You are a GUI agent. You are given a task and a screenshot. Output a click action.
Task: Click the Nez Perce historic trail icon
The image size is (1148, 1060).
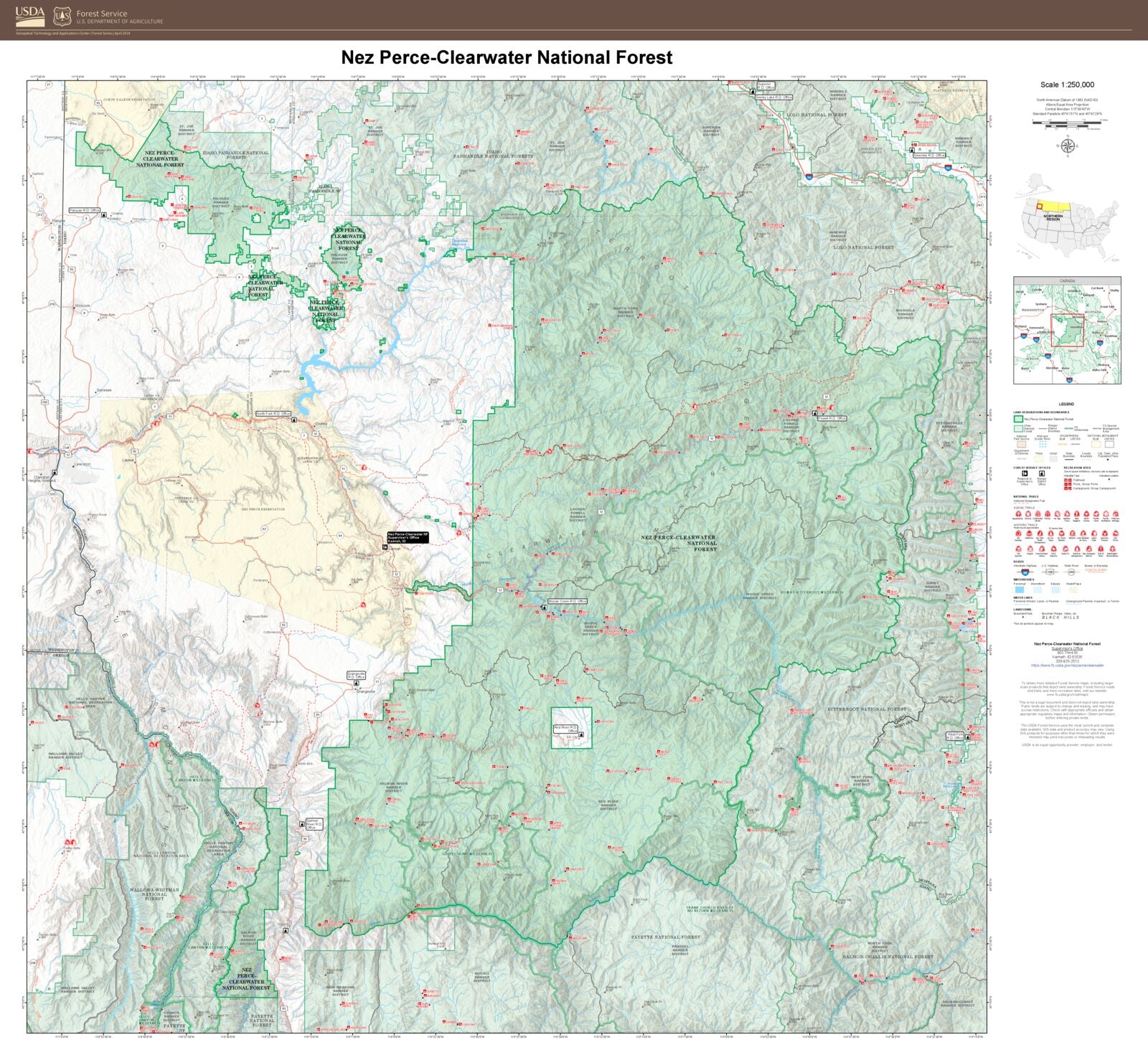tap(1116, 533)
